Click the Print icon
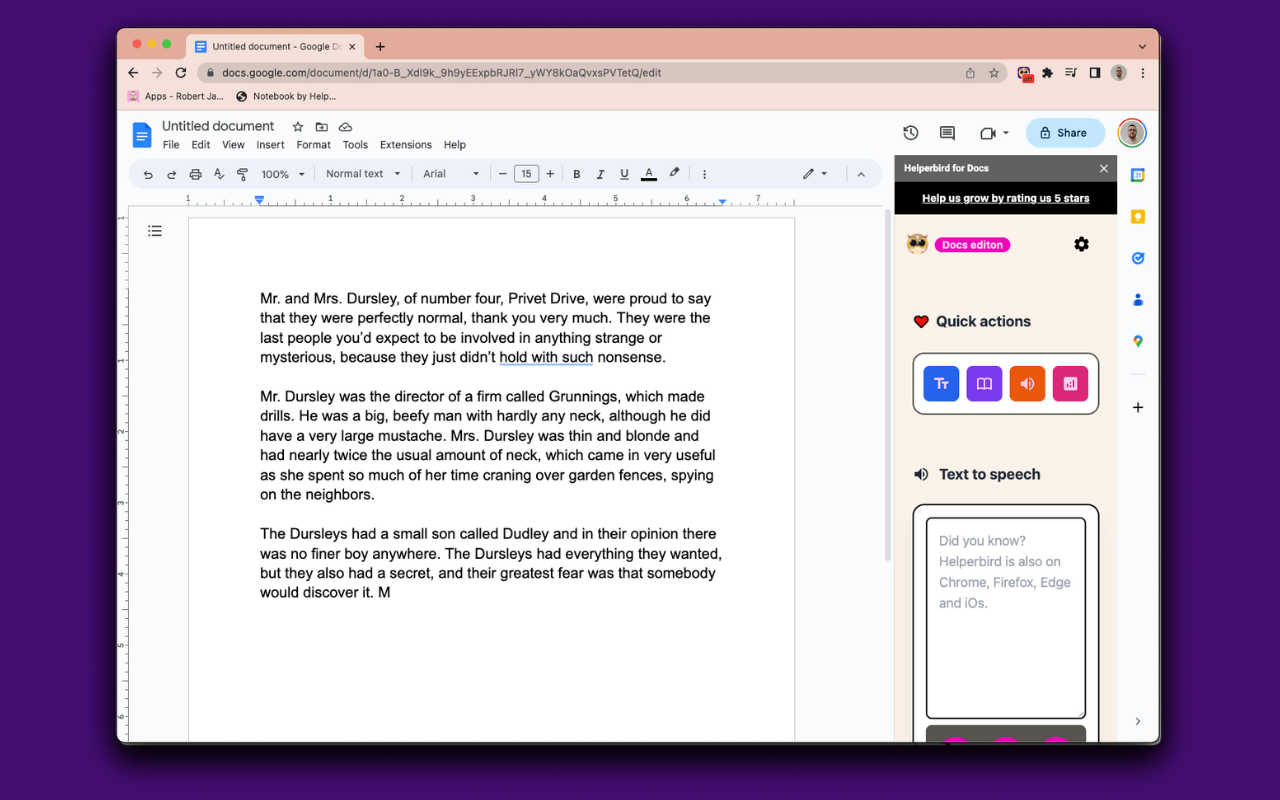Viewport: 1280px width, 800px height. 195,174
